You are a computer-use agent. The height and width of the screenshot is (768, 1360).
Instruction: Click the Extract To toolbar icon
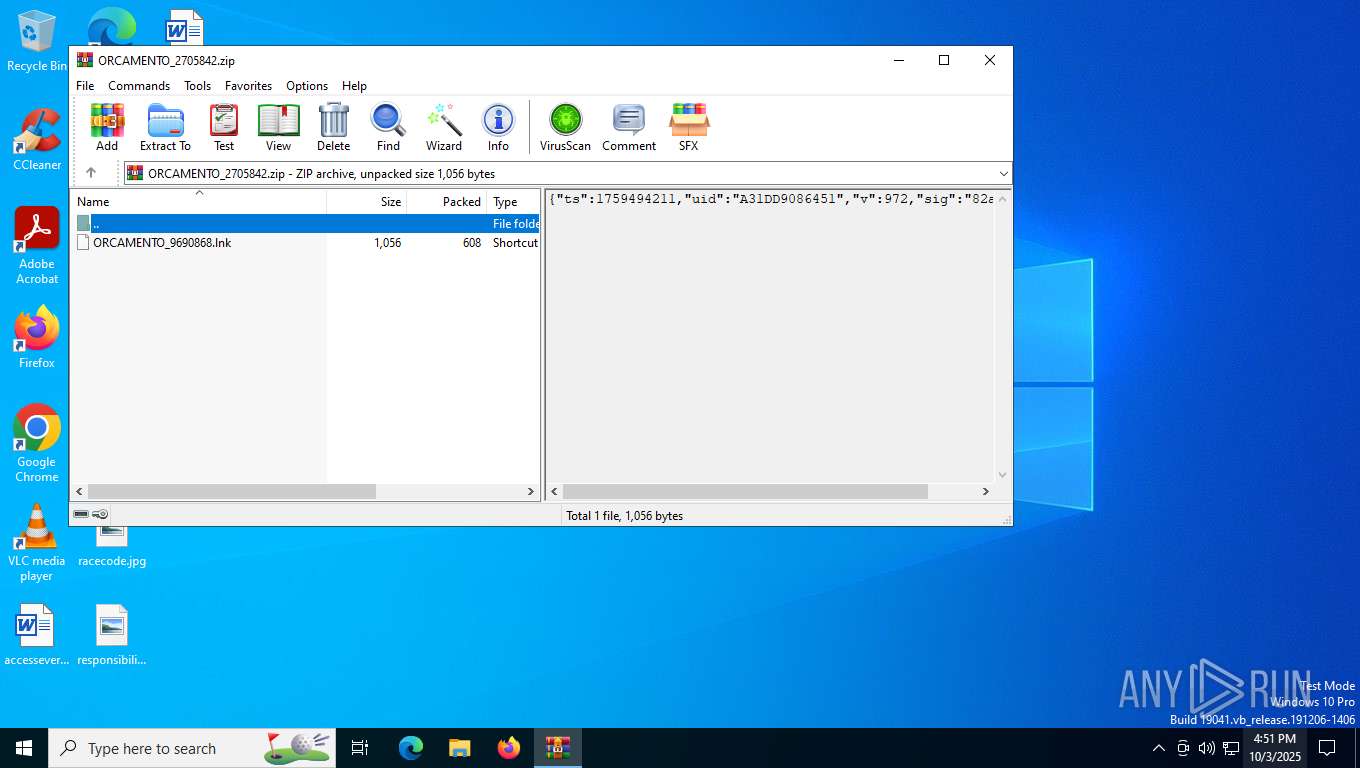[165, 127]
